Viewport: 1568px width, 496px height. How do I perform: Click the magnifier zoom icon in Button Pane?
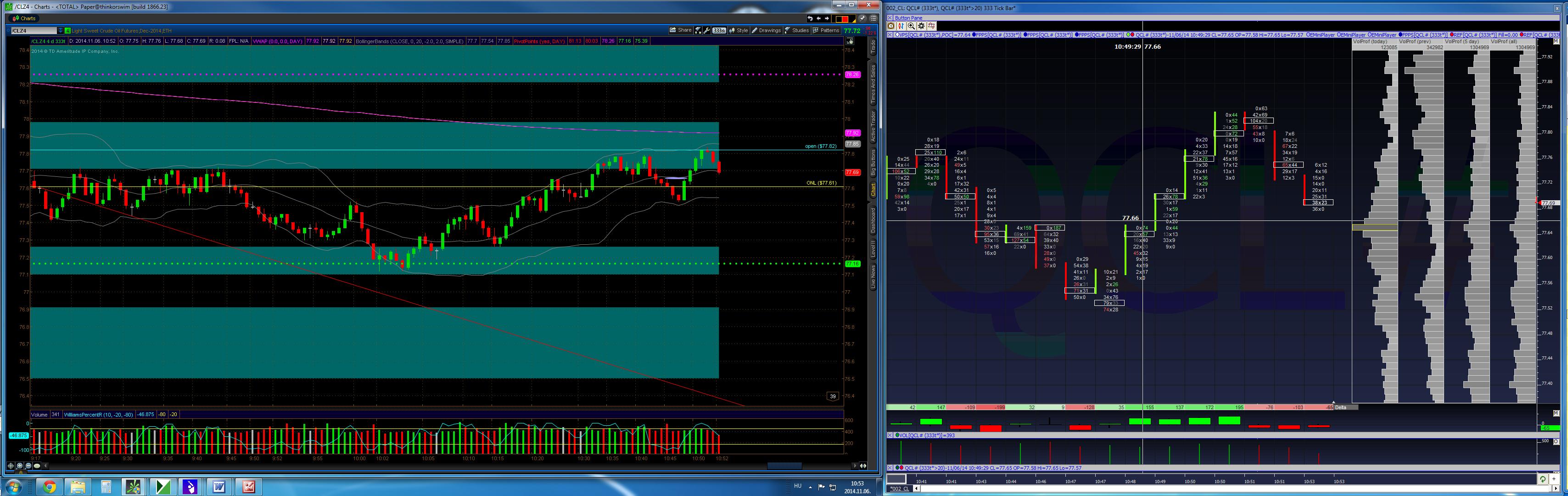911,26
